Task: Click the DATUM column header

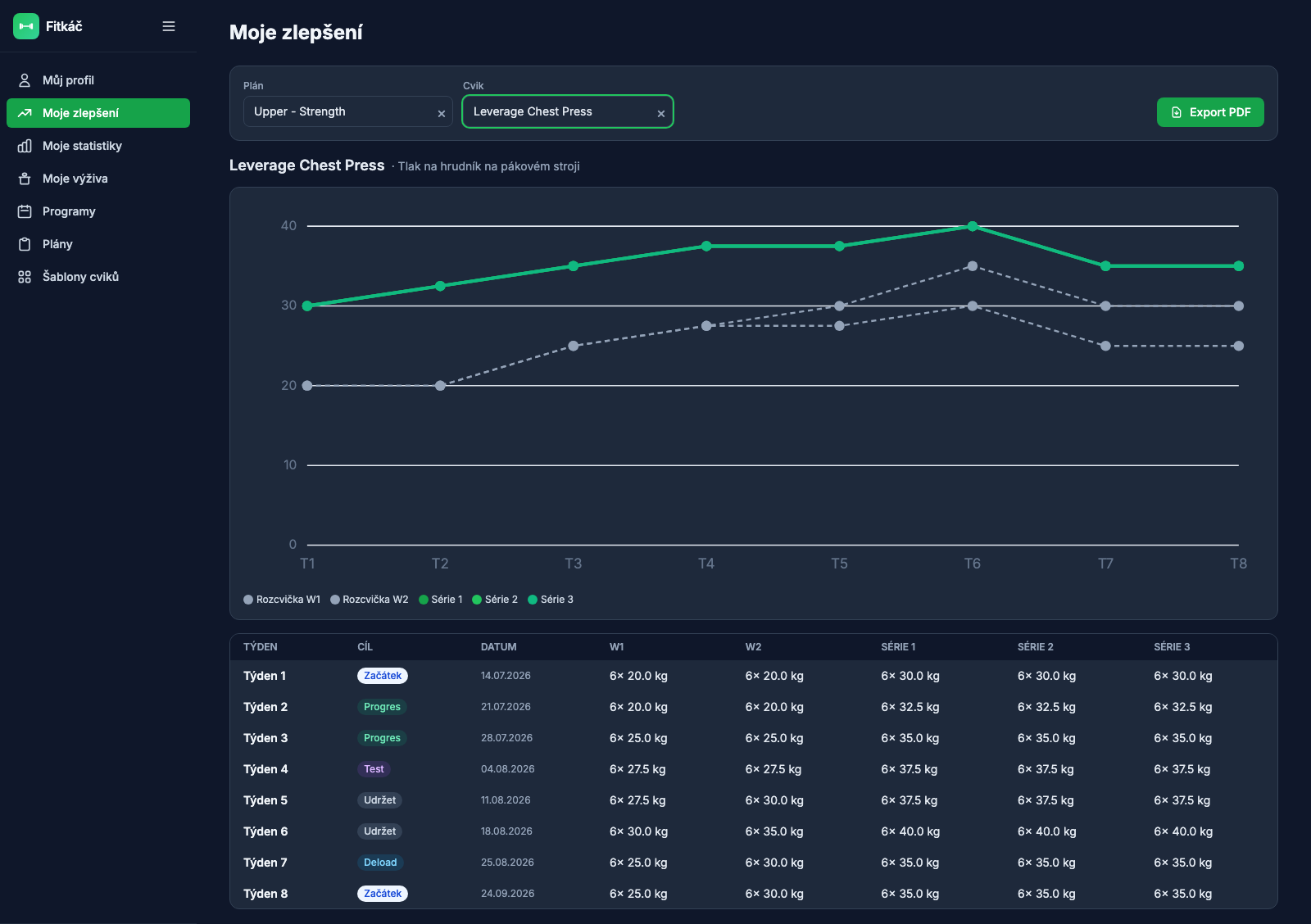Action: point(498,647)
